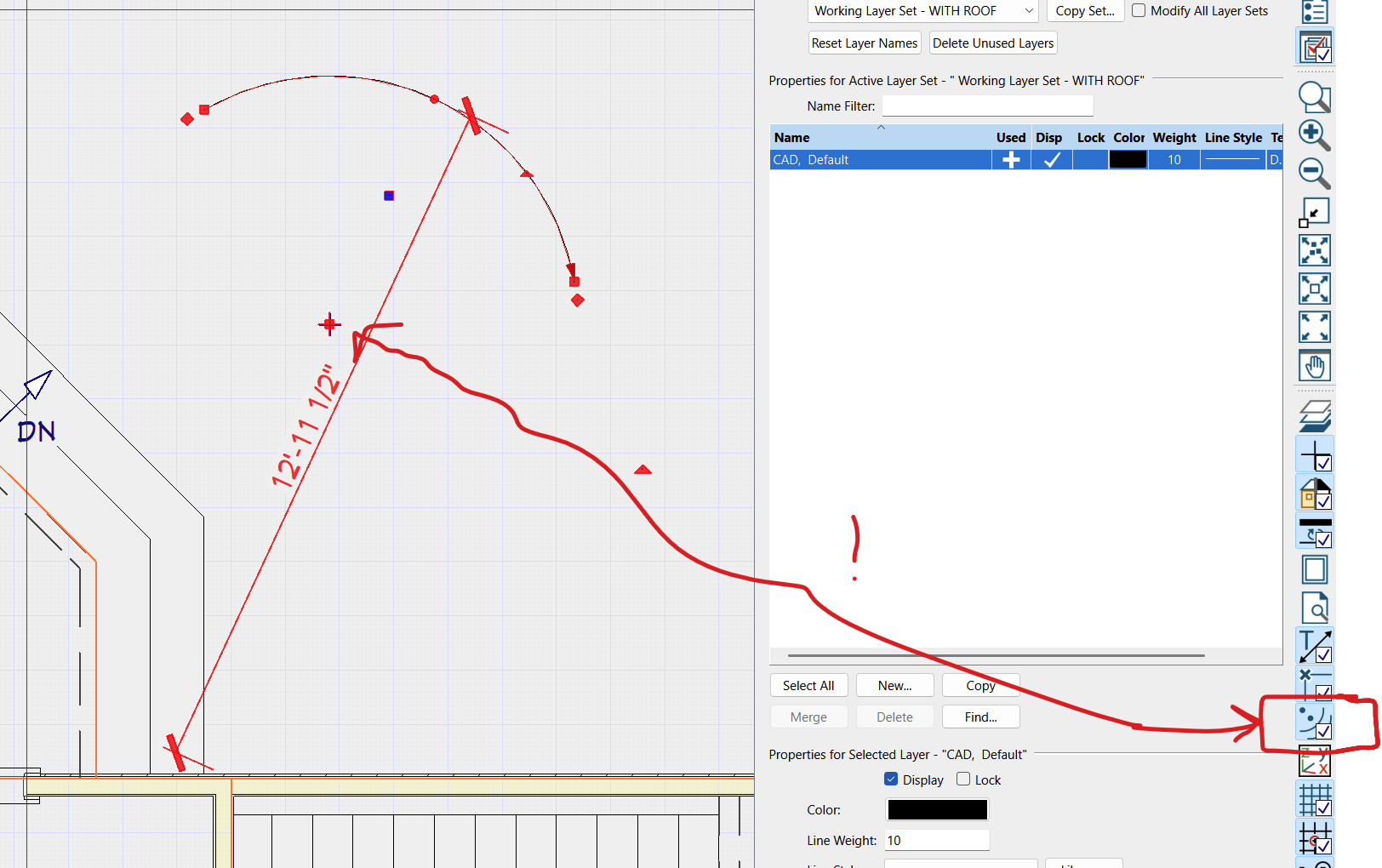
Task: Click the Fill Window icon with center dots
Action: coord(1314,250)
